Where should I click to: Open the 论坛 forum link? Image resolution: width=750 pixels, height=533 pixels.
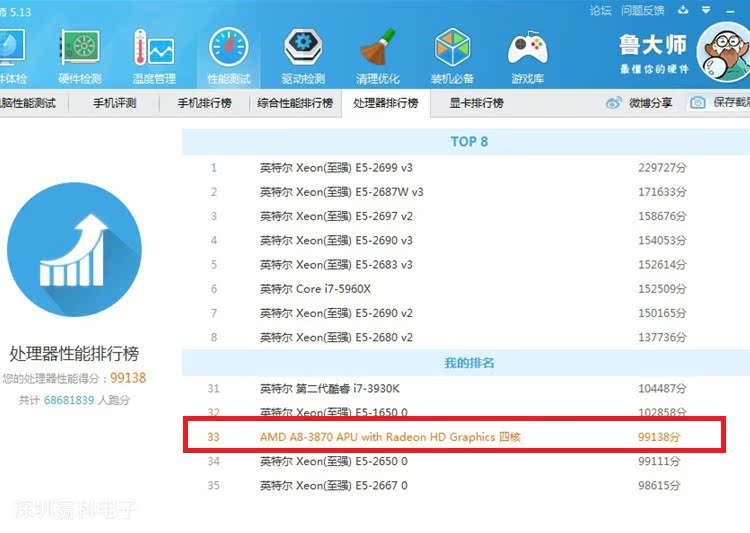click(x=601, y=11)
